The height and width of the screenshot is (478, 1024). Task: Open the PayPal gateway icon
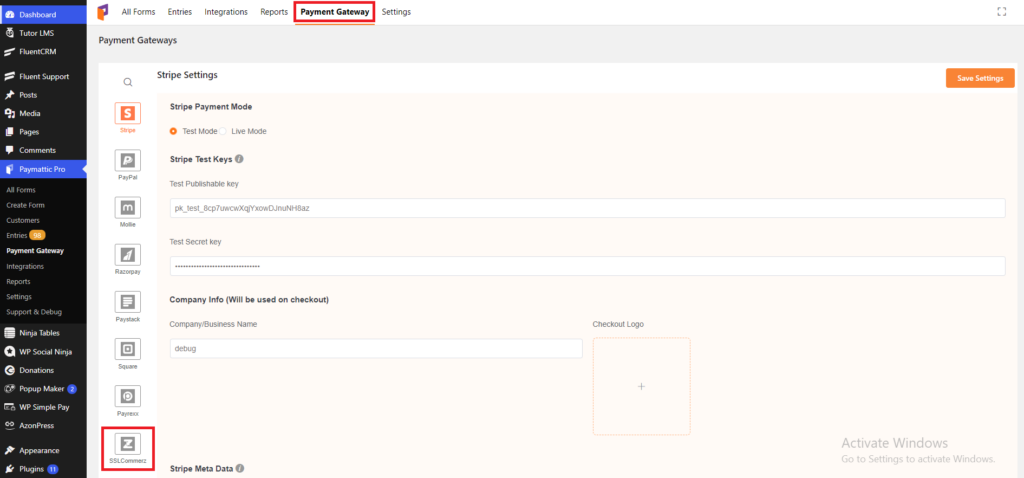(x=127, y=160)
